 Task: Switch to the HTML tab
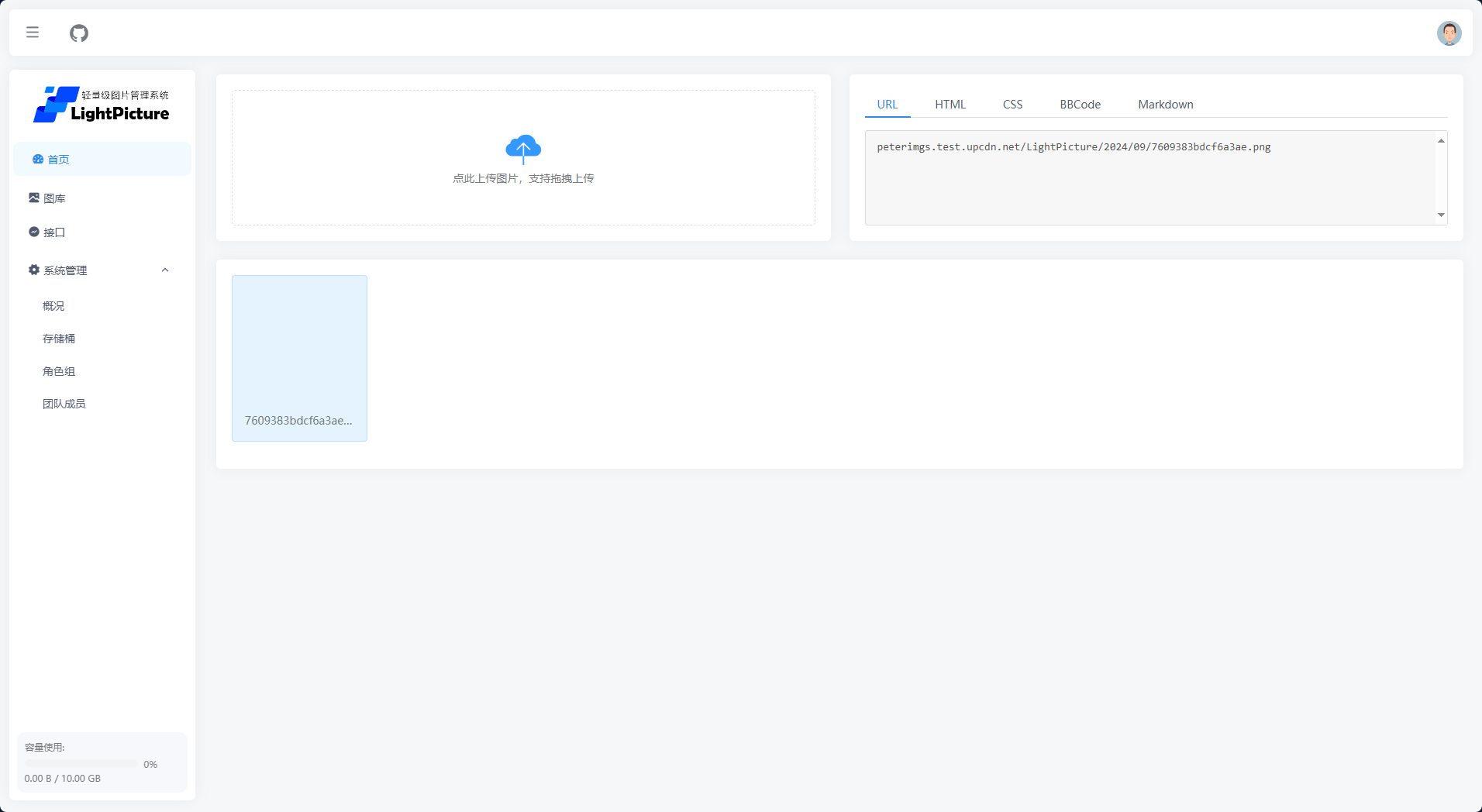point(950,105)
